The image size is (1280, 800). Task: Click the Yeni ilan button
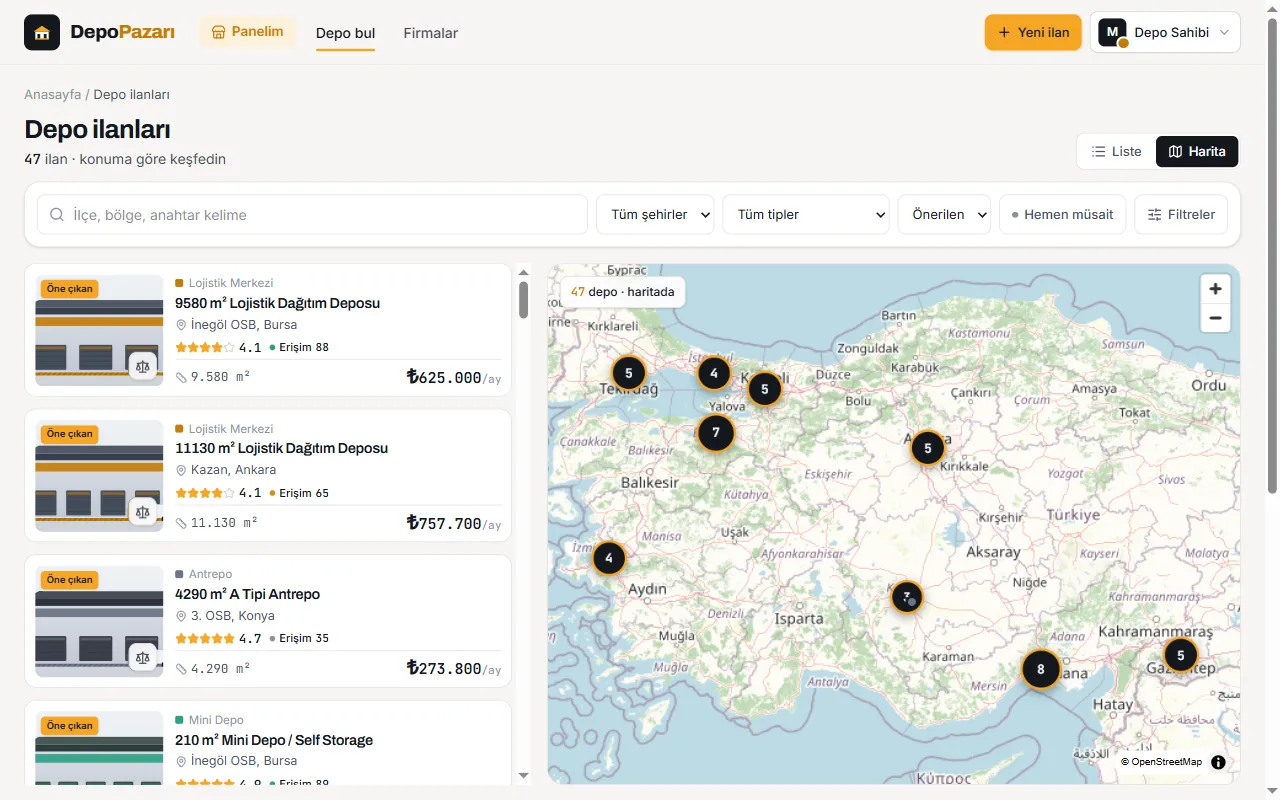1033,32
